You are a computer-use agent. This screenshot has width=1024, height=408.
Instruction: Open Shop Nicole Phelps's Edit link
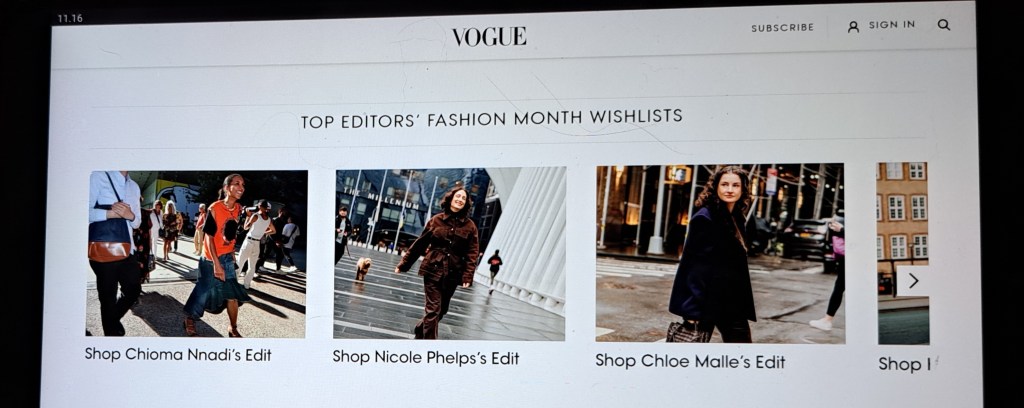[426, 358]
